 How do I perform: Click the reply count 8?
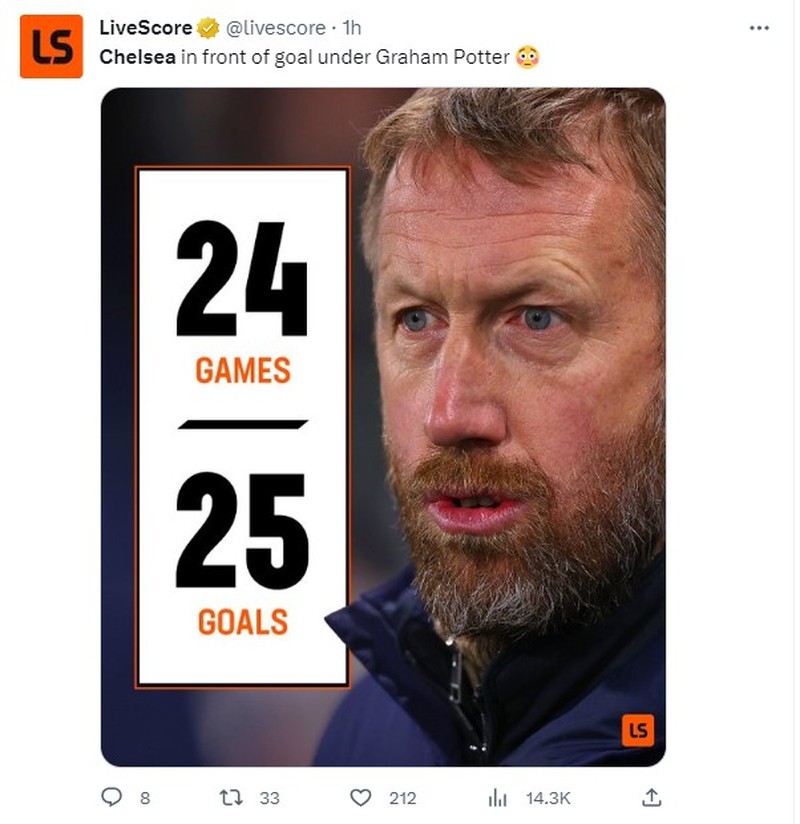(144, 798)
